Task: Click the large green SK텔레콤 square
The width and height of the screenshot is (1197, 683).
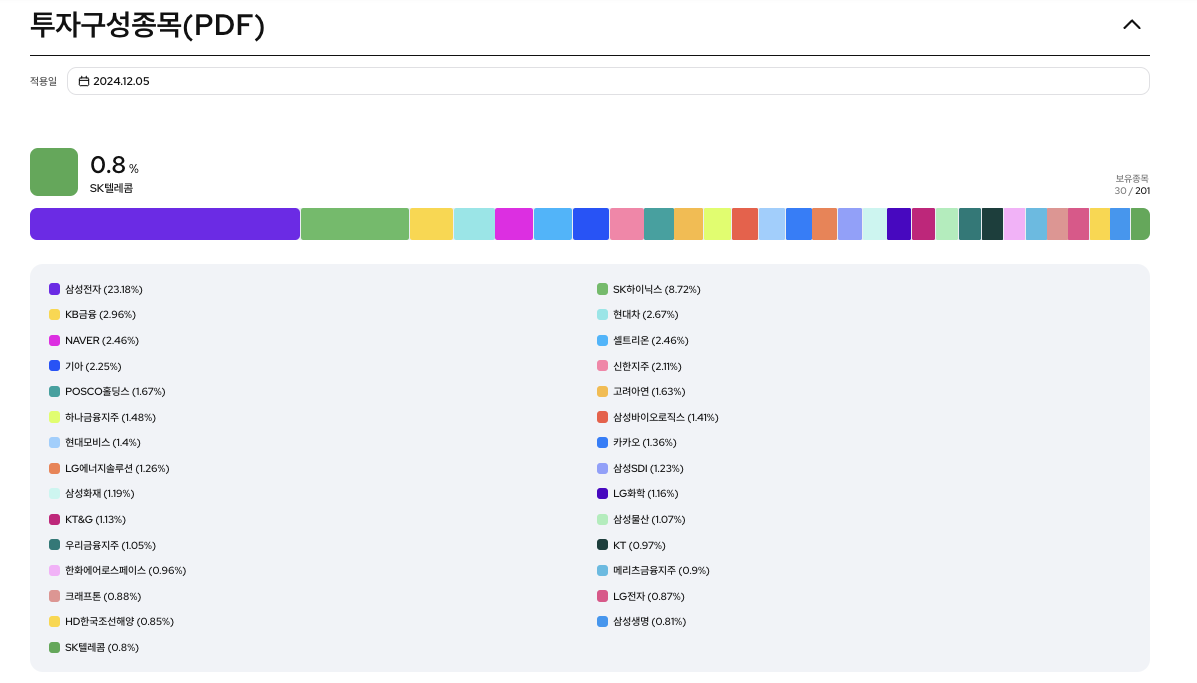Action: click(x=53, y=172)
